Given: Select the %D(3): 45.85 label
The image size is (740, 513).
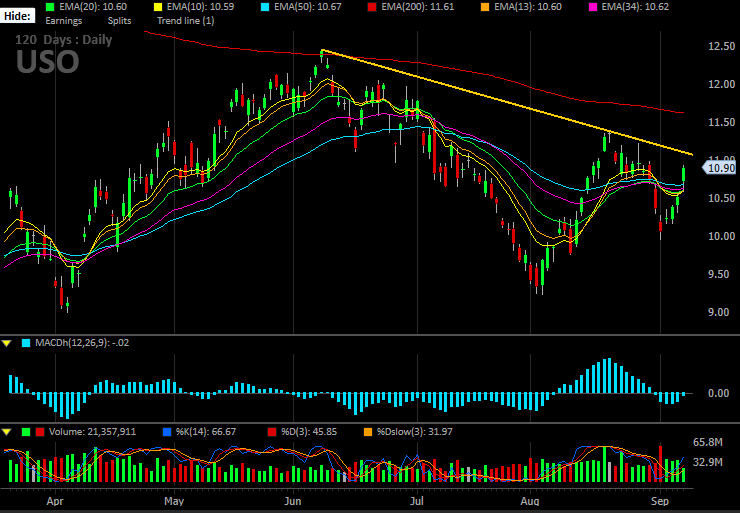Looking at the screenshot, I should click(x=309, y=432).
